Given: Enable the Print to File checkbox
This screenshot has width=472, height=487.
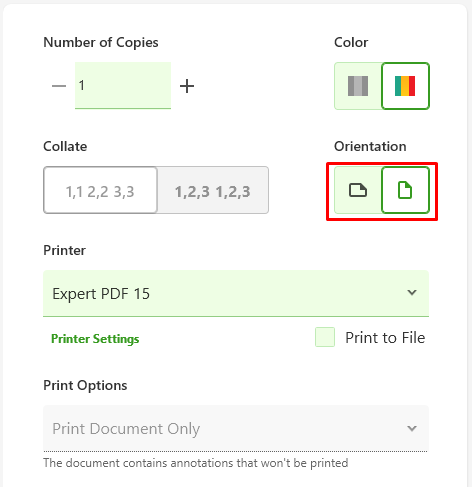Looking at the screenshot, I should pyautogui.click(x=325, y=337).
